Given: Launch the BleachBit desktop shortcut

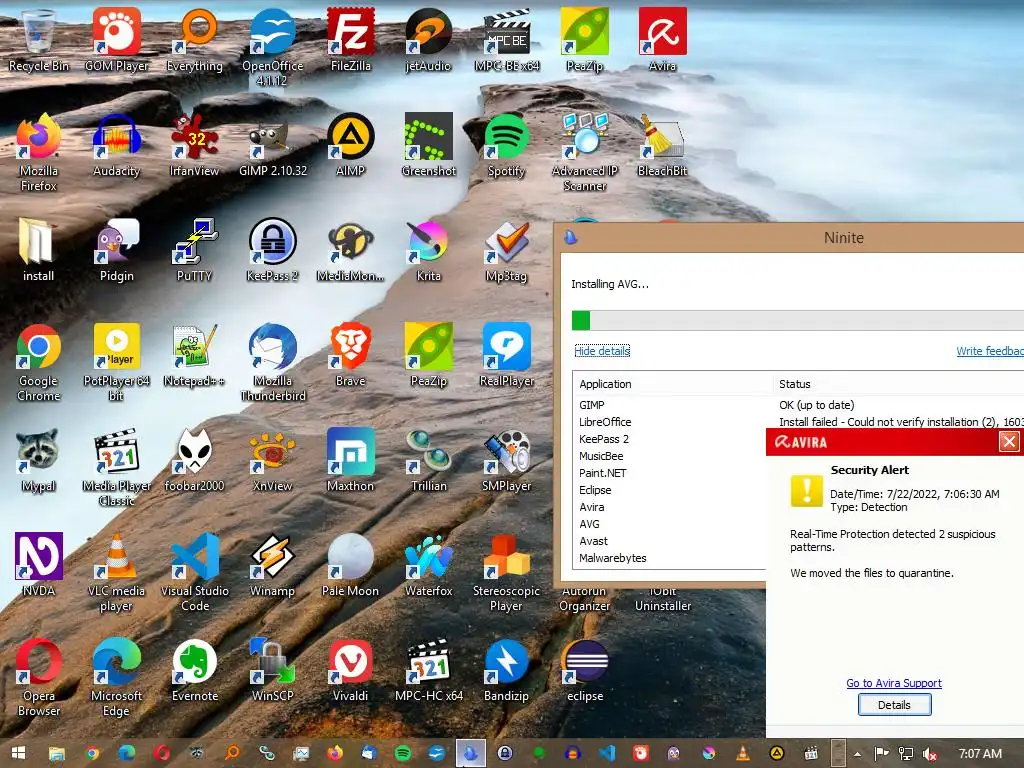Looking at the screenshot, I should pyautogui.click(x=662, y=144).
